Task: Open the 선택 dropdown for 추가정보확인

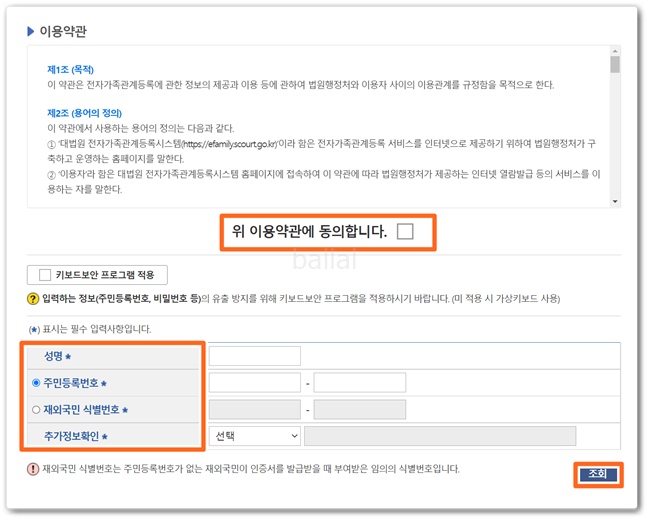Action: point(255,436)
